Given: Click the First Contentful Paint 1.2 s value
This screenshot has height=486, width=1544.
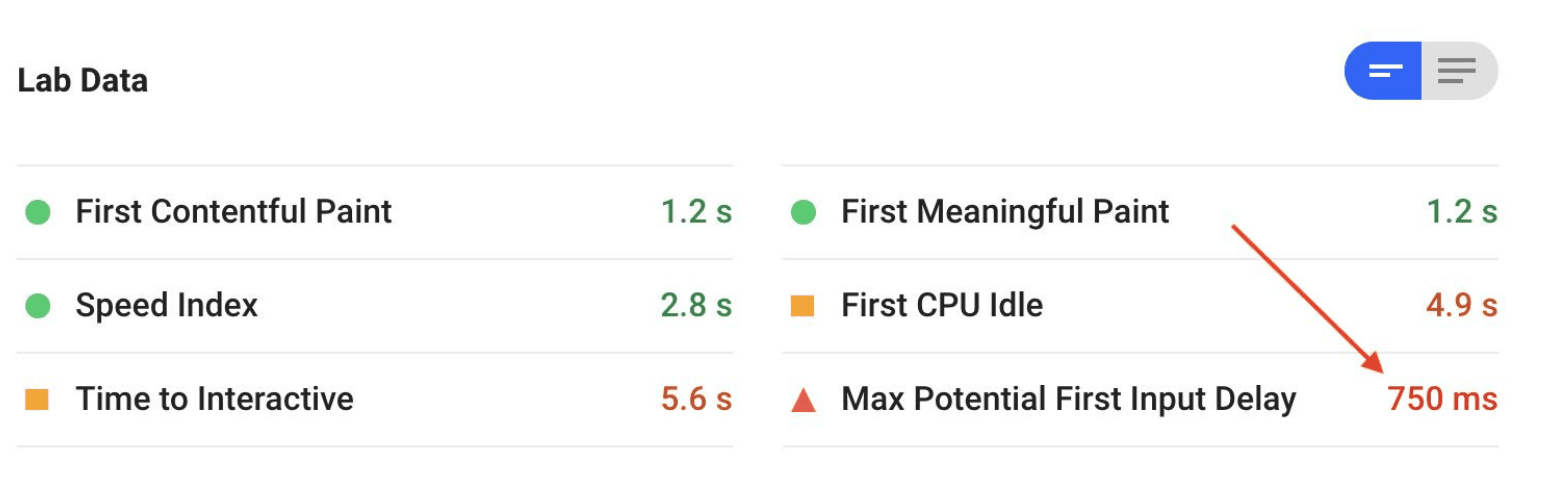Looking at the screenshot, I should point(696,212).
